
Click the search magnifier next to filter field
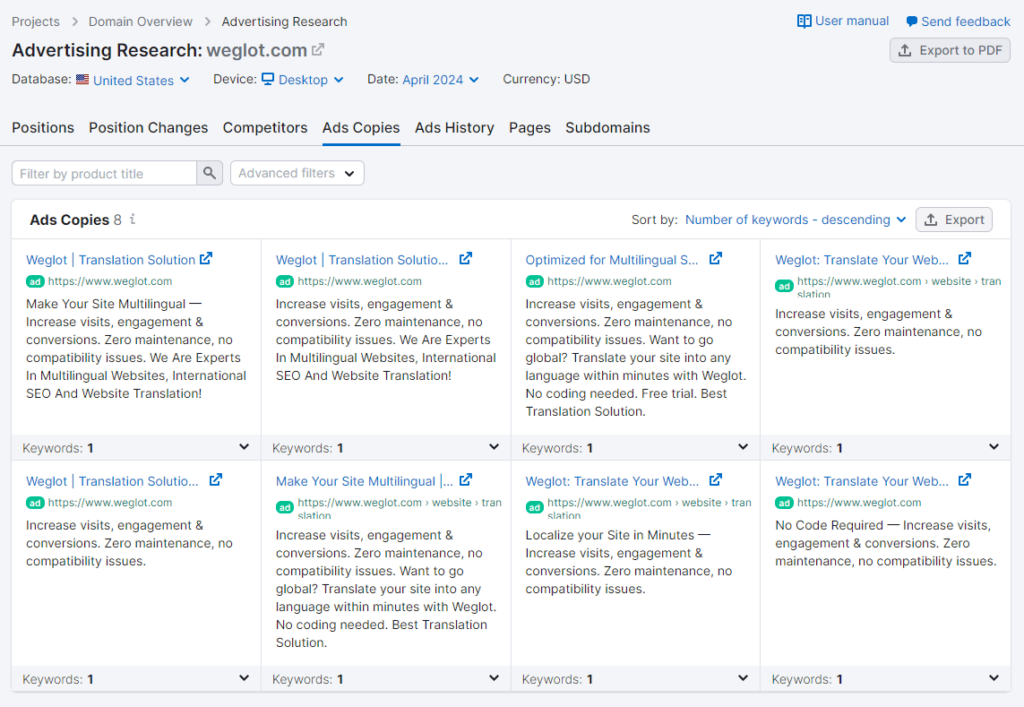pyautogui.click(x=210, y=172)
